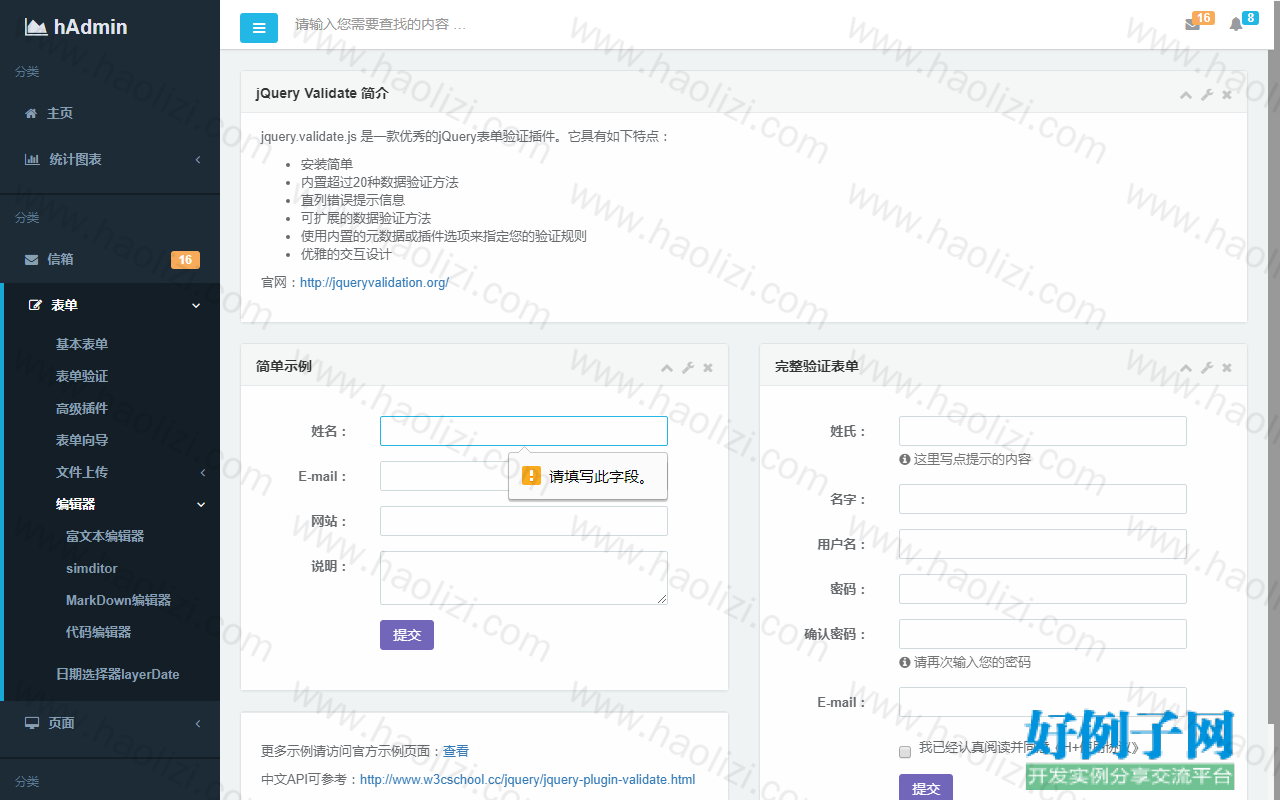The width and height of the screenshot is (1280, 800).
Task: Close the 完整验证表单 panel
Action: 1227,367
